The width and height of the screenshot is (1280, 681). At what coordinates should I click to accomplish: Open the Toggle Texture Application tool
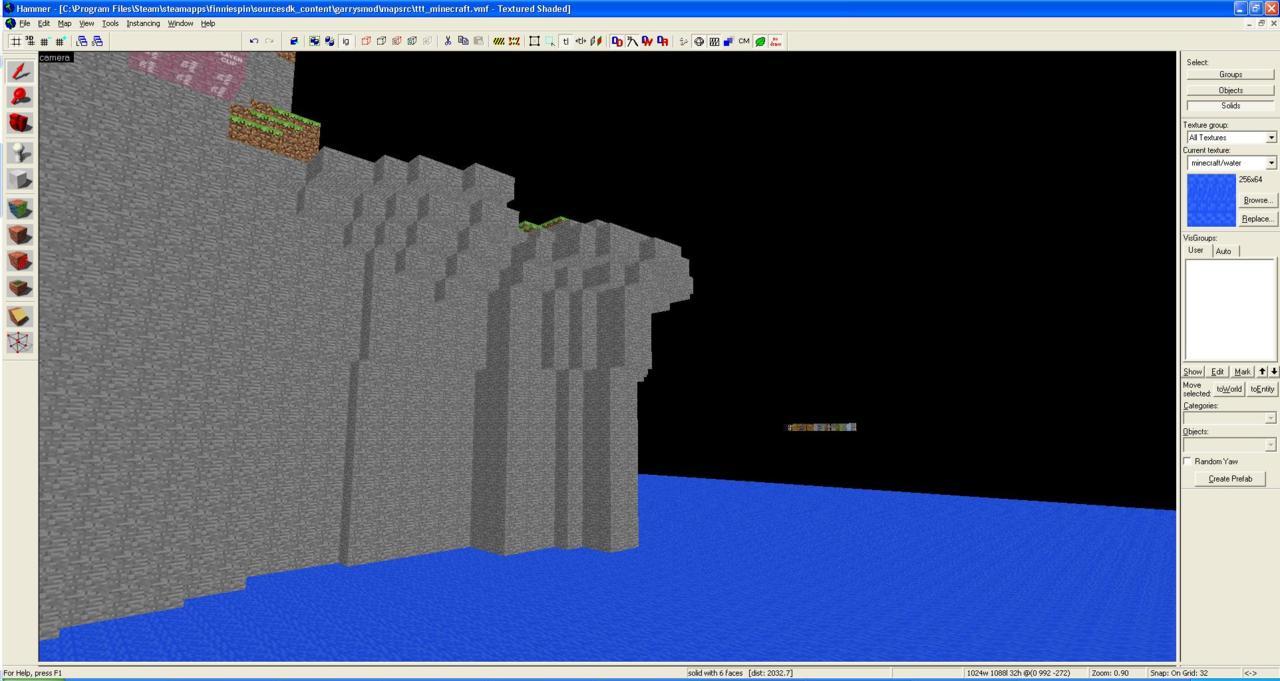20,209
